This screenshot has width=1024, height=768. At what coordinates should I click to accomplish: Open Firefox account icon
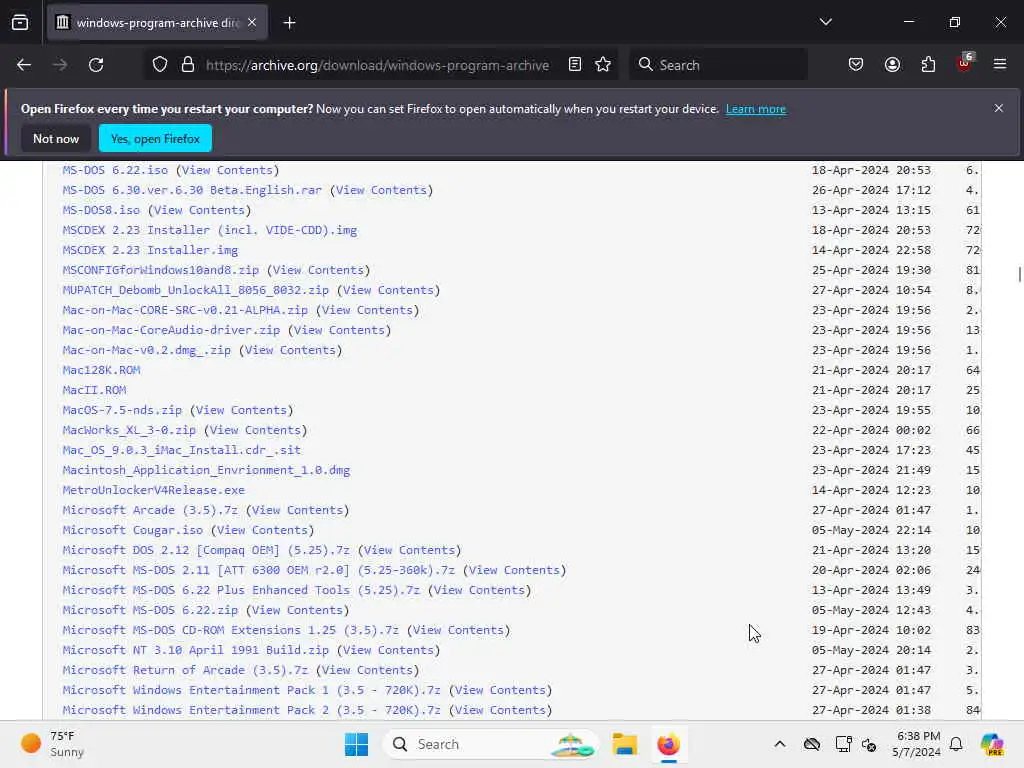coord(892,65)
